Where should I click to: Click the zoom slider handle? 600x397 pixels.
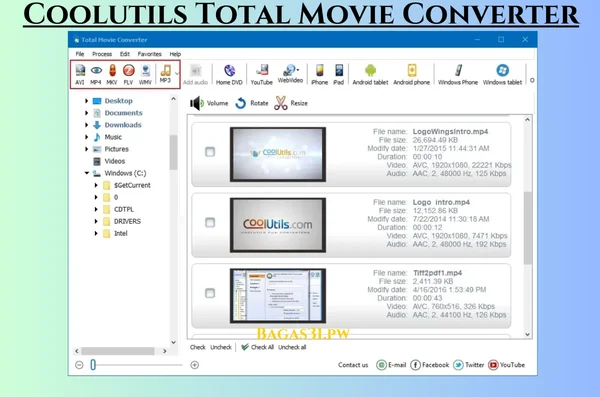point(93,365)
